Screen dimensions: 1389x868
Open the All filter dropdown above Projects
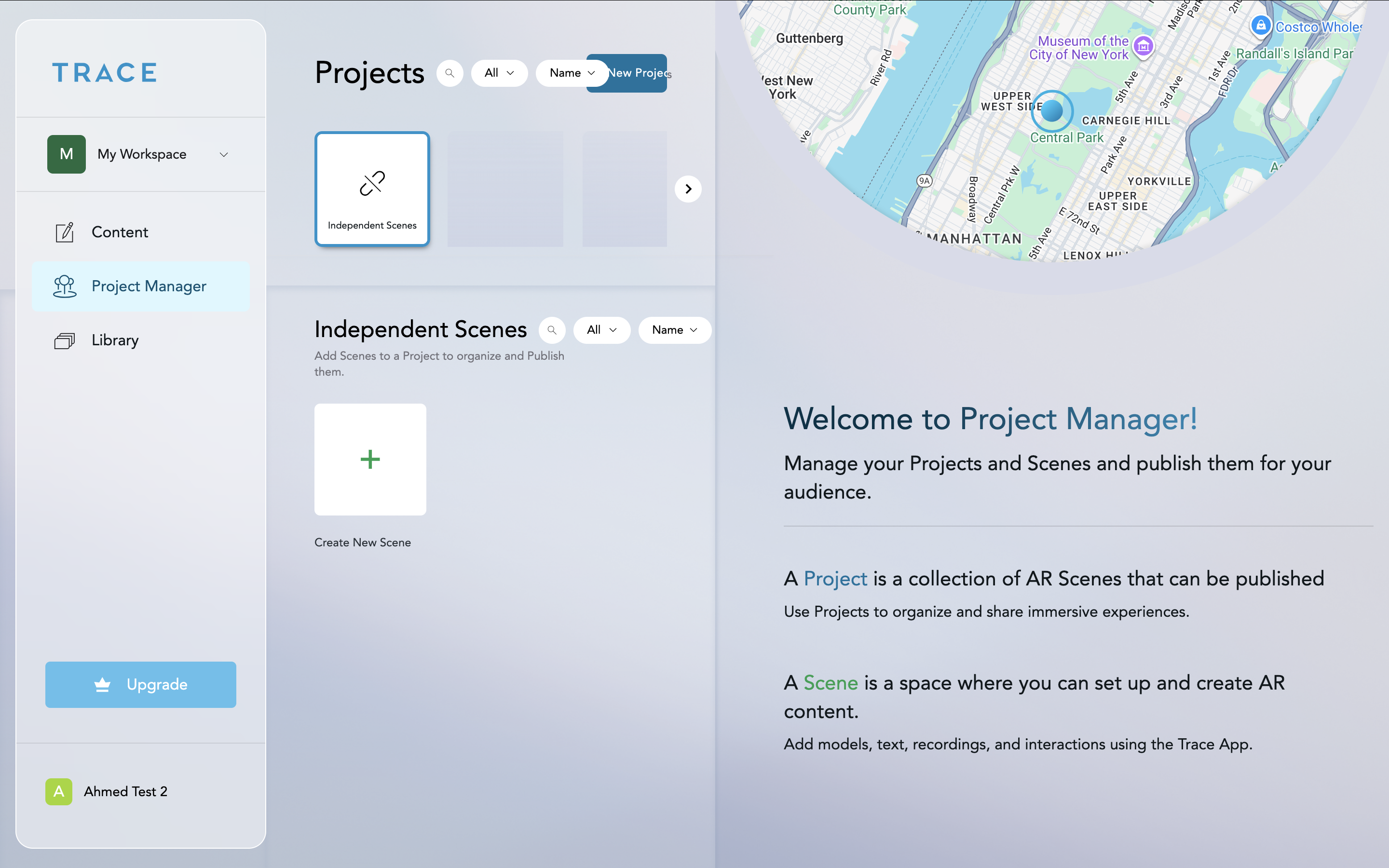pyautogui.click(x=499, y=73)
